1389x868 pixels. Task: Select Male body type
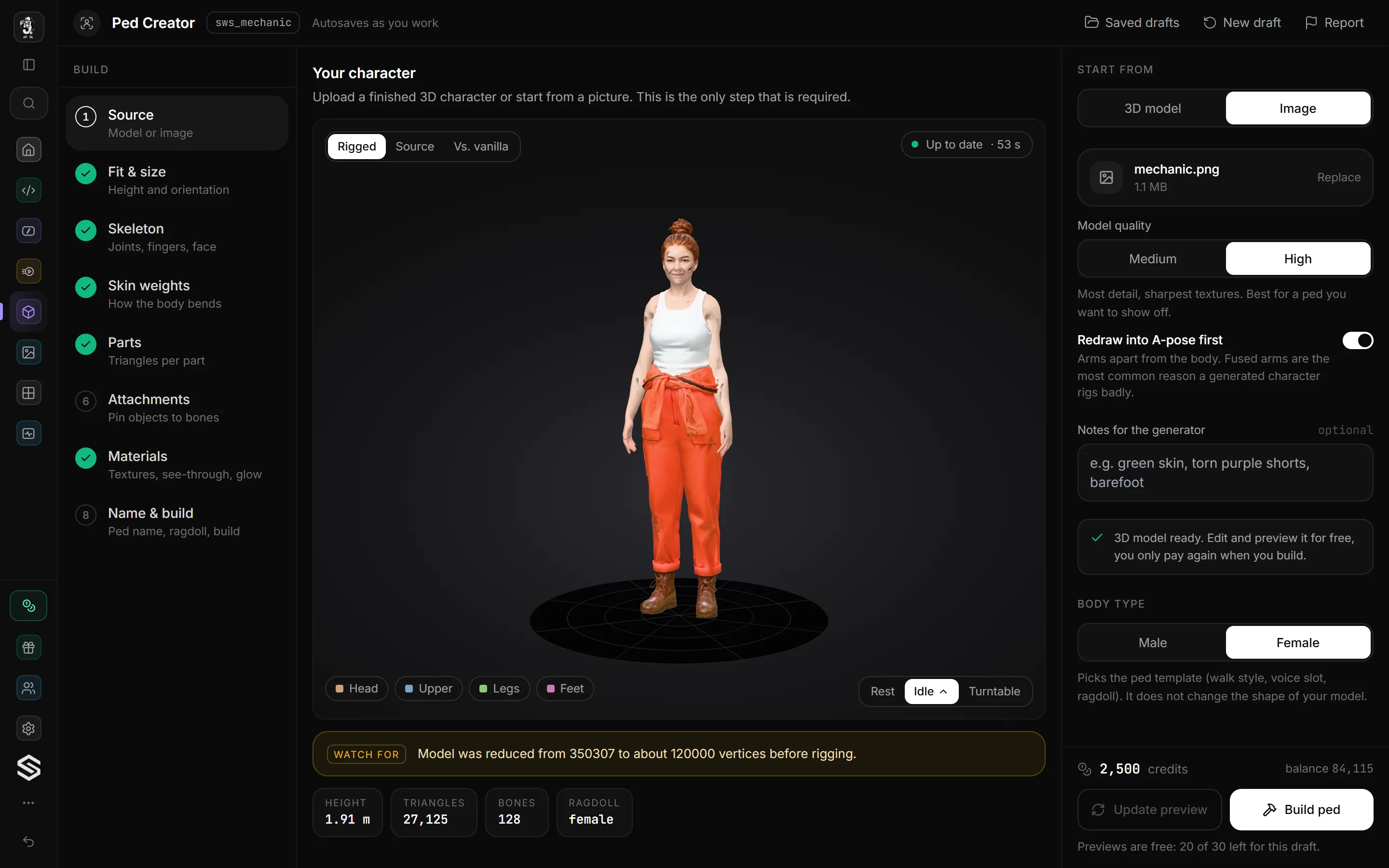tap(1152, 642)
